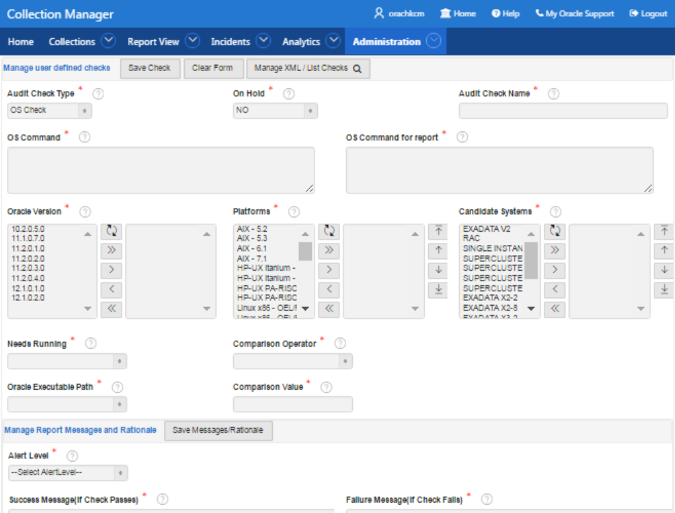
Task: Focus the OS Command for report text area
Action: [500, 170]
